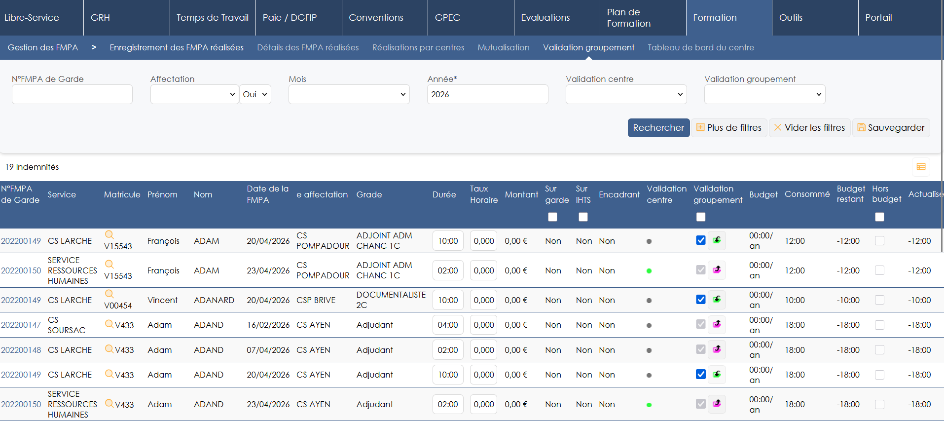Tick the Sur IHTS header checkbox
The height and width of the screenshot is (421, 944).
tap(583, 217)
